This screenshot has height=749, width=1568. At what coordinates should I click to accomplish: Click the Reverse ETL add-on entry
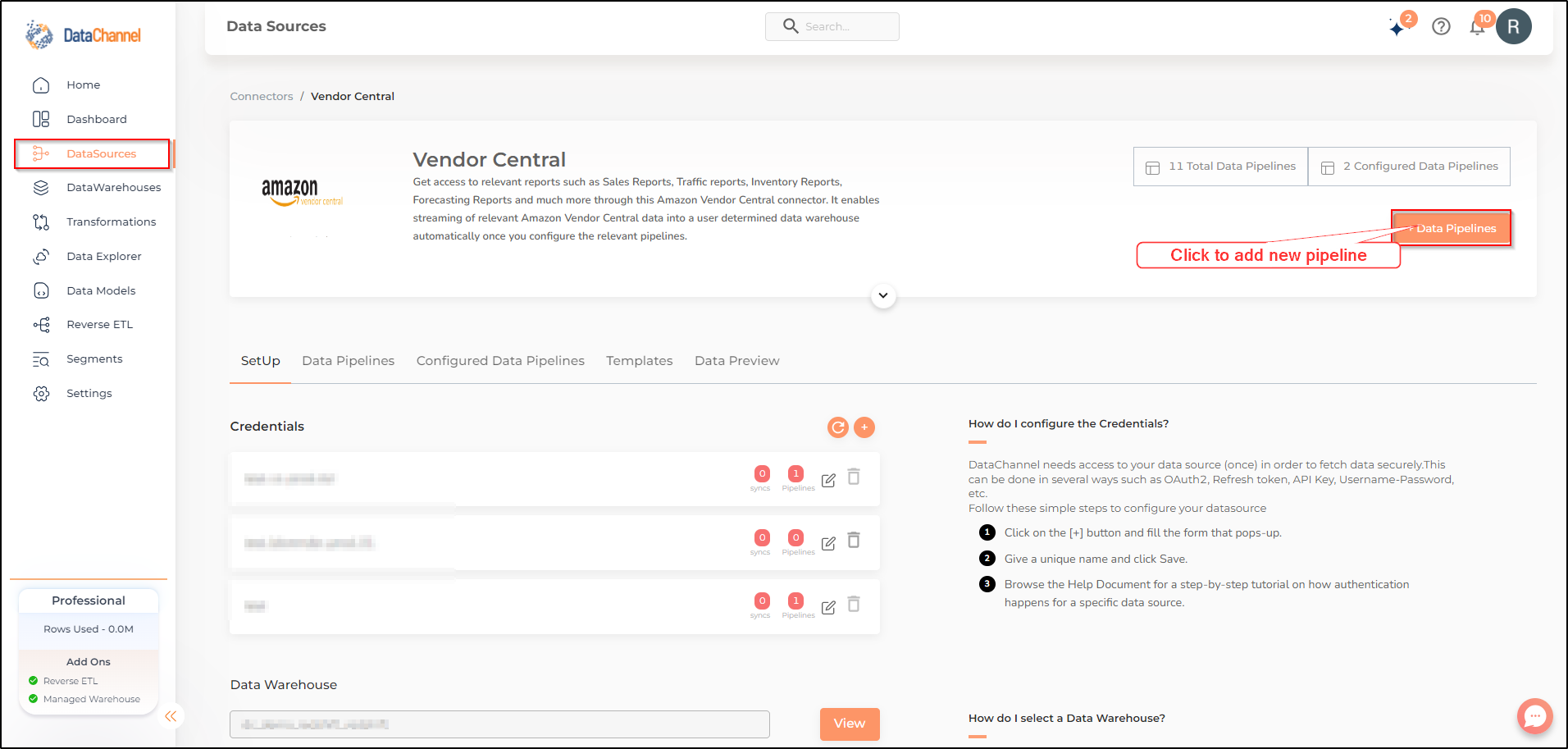tap(63, 681)
